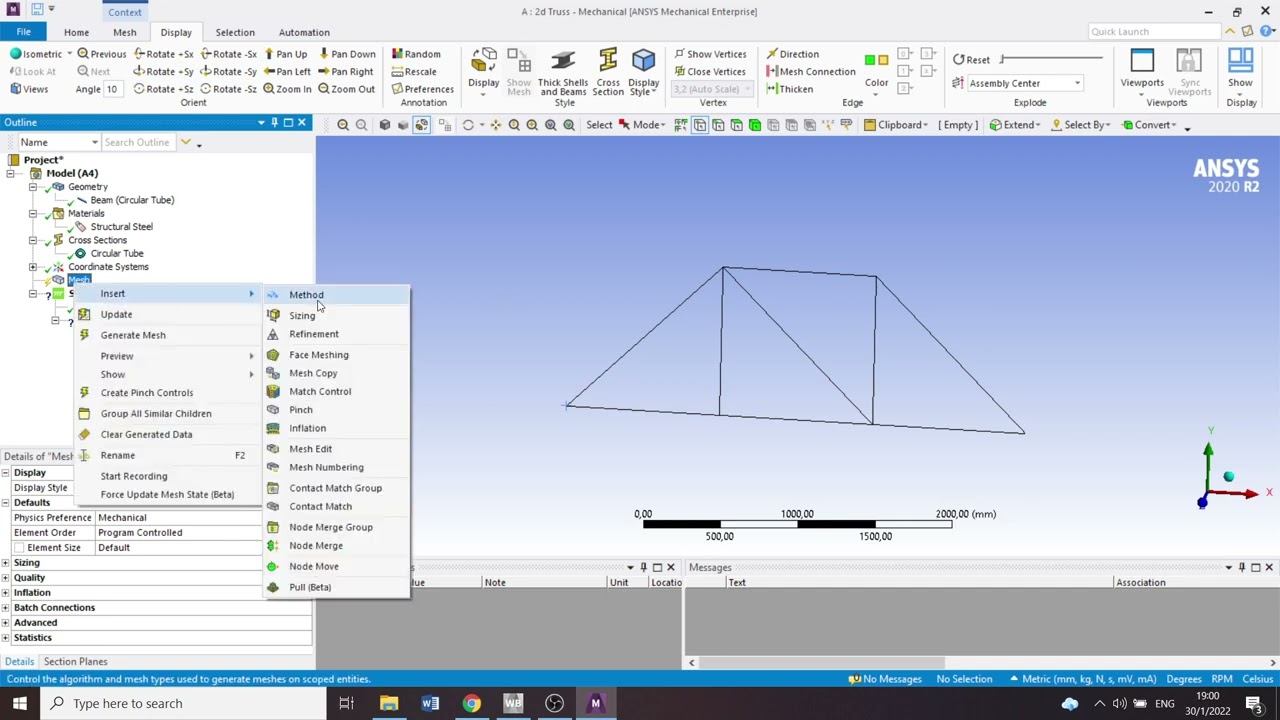Expand the Quality details section
The image size is (1280, 720).
pos(6,578)
